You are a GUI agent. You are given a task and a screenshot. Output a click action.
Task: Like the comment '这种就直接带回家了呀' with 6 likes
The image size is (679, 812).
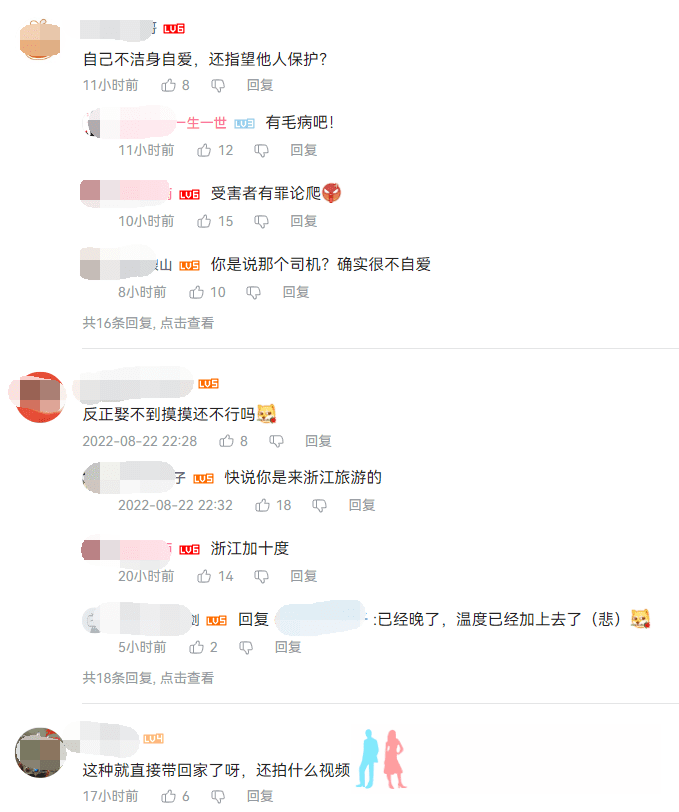[175, 796]
